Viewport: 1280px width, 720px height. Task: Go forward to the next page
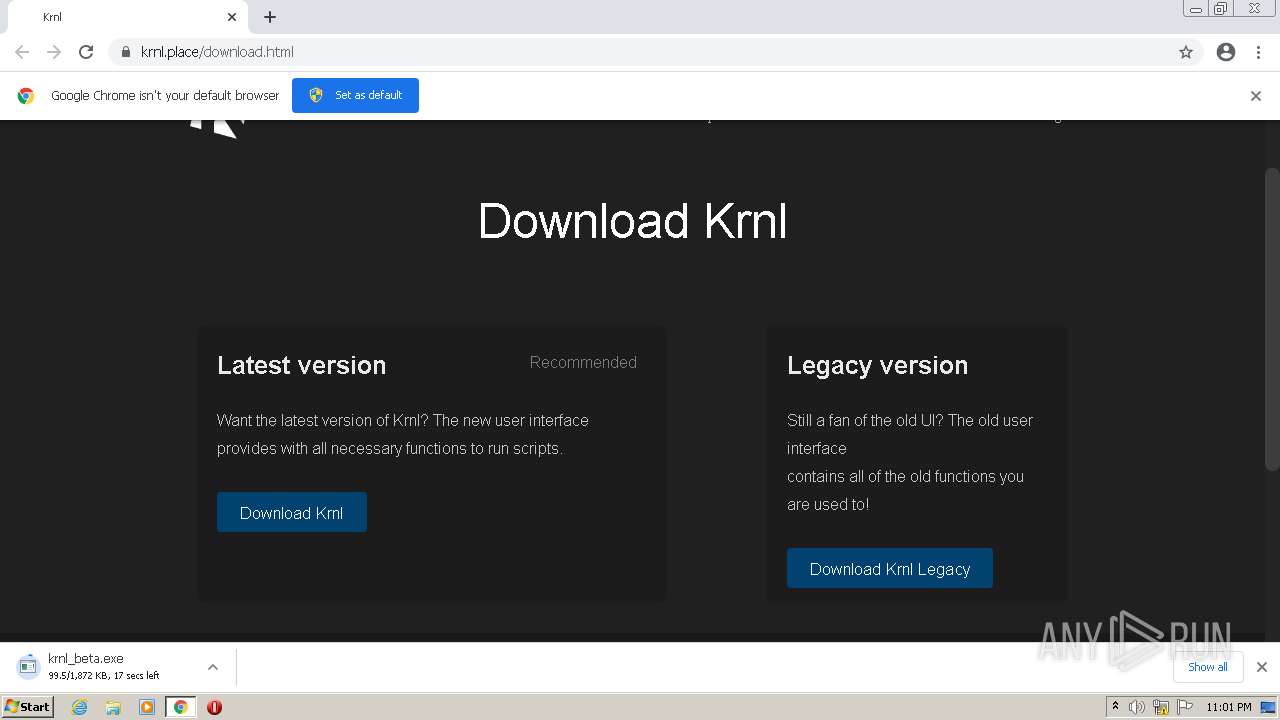tap(54, 52)
